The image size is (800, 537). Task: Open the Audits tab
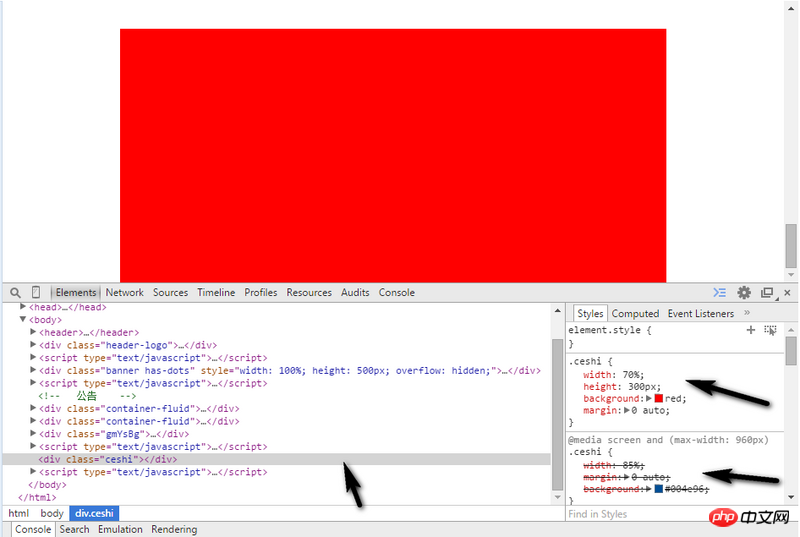(355, 292)
